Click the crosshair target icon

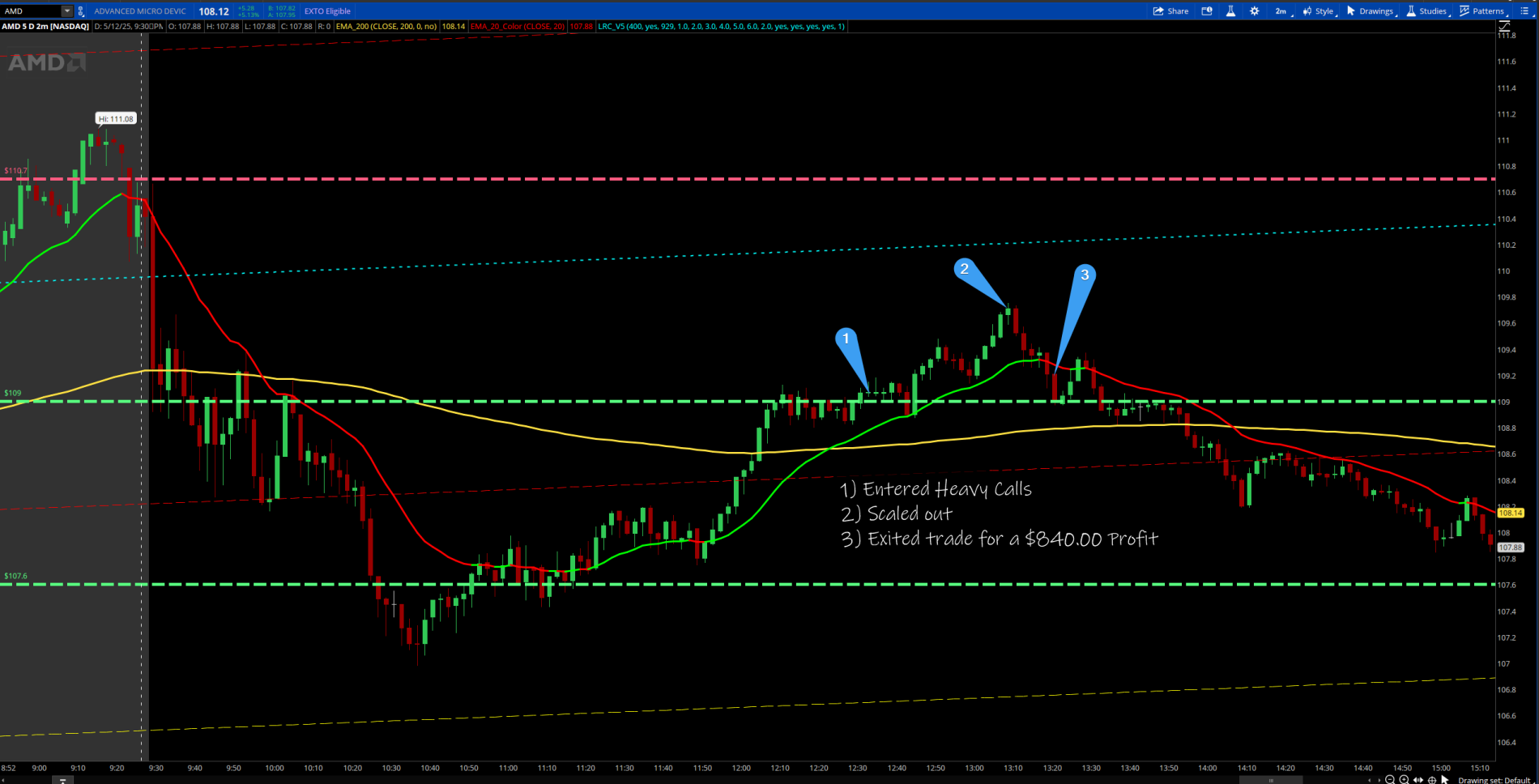point(1431,779)
